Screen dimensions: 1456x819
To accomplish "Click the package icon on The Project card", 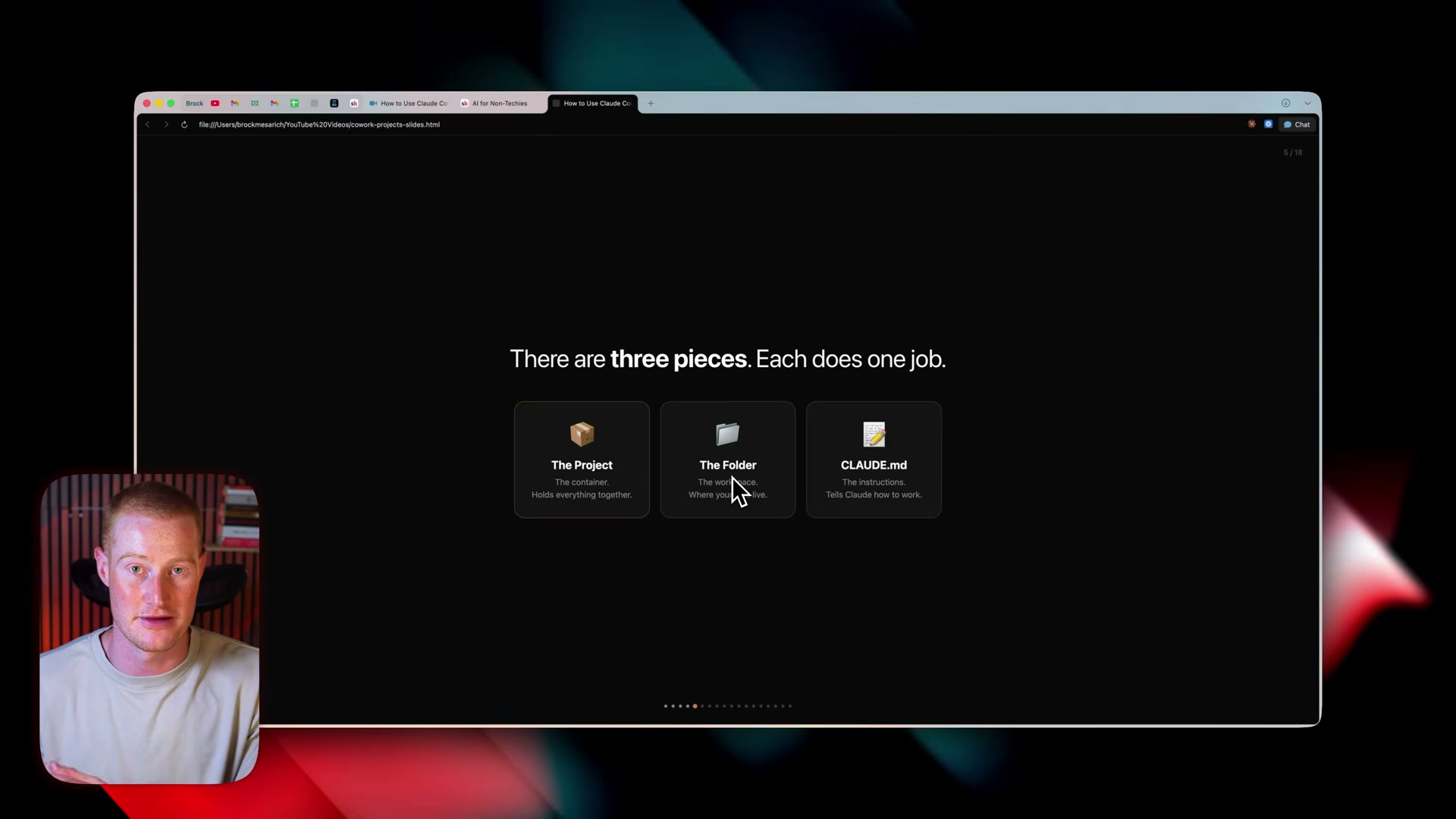I will [582, 434].
